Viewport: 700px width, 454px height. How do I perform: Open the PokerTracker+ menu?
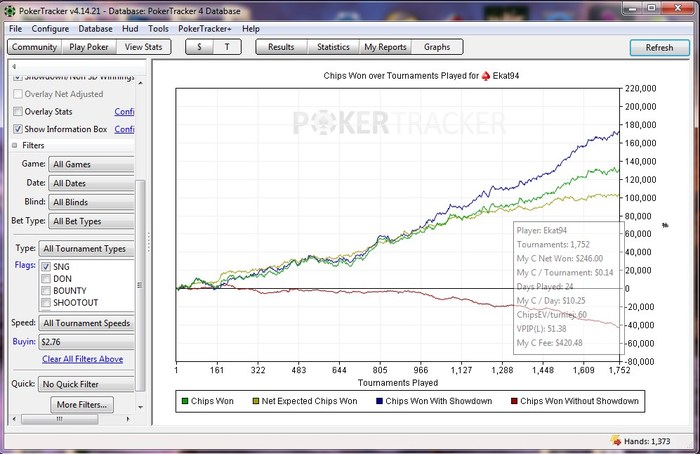click(204, 29)
